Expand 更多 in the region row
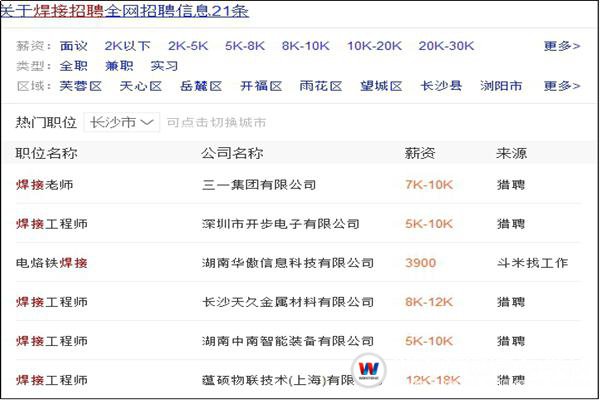This screenshot has height=400, width=600. click(x=561, y=86)
